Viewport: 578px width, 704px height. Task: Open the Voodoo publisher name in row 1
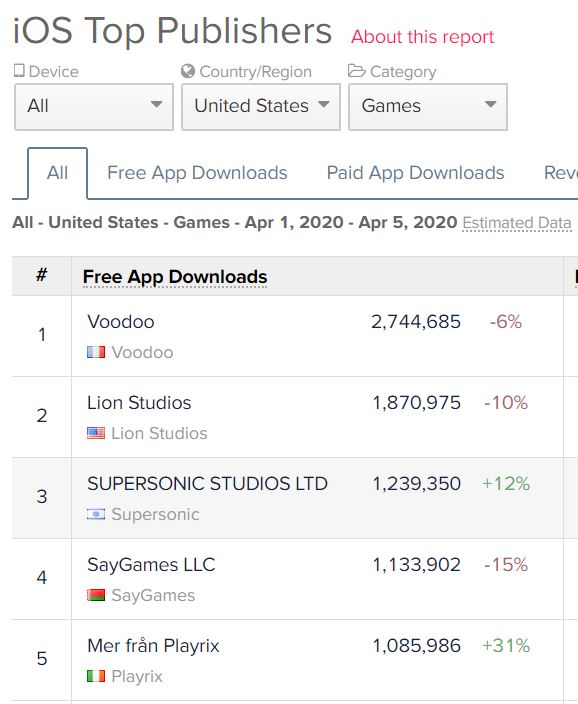pos(121,322)
